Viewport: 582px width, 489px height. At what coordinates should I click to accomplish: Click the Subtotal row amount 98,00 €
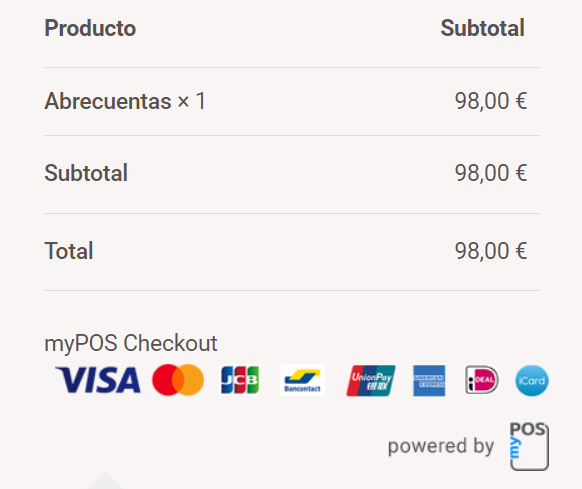tap(491, 173)
